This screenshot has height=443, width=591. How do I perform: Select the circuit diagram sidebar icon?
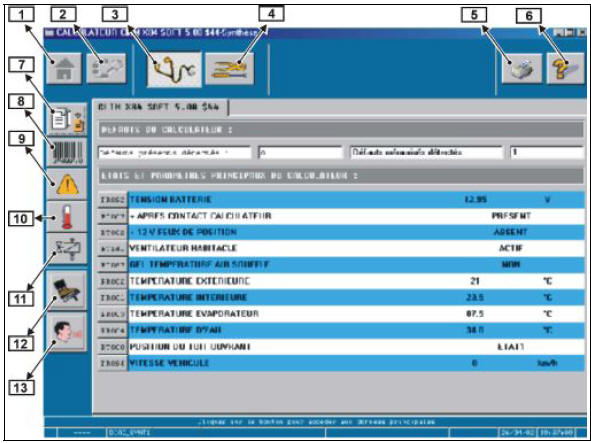[x=67, y=248]
